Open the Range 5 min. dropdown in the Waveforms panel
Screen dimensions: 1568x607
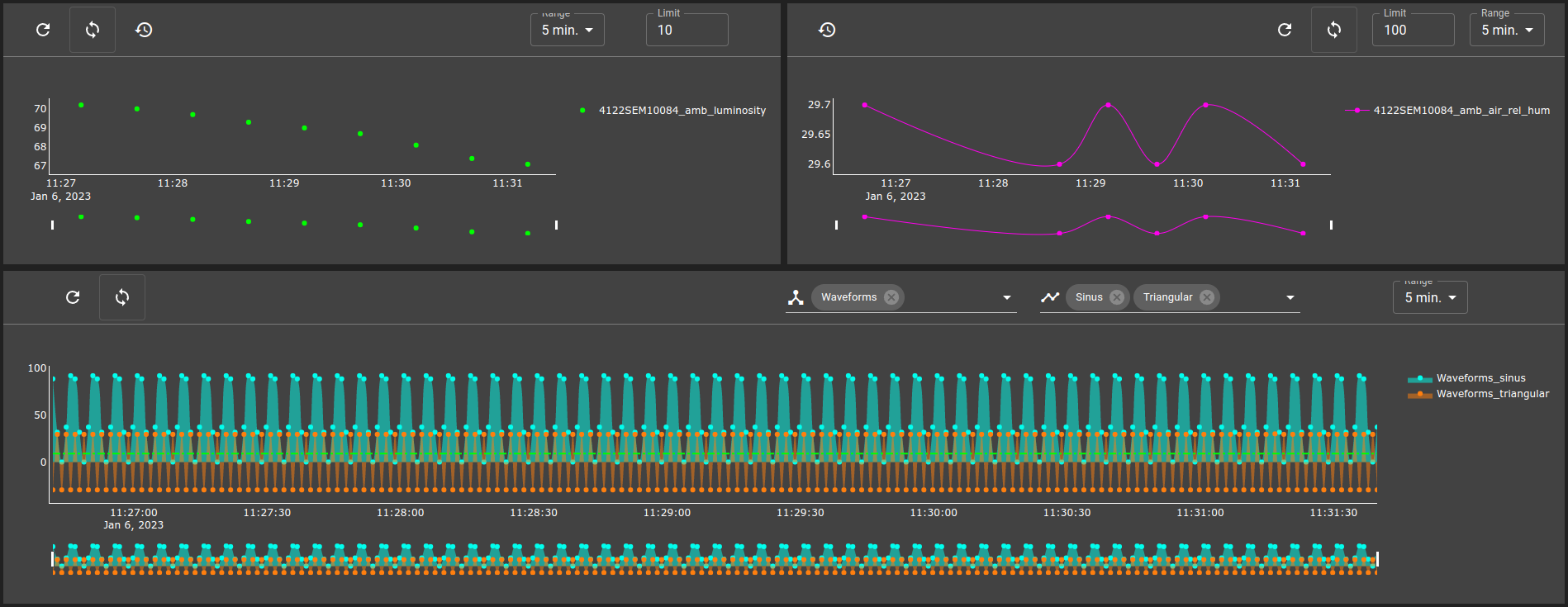(1430, 297)
